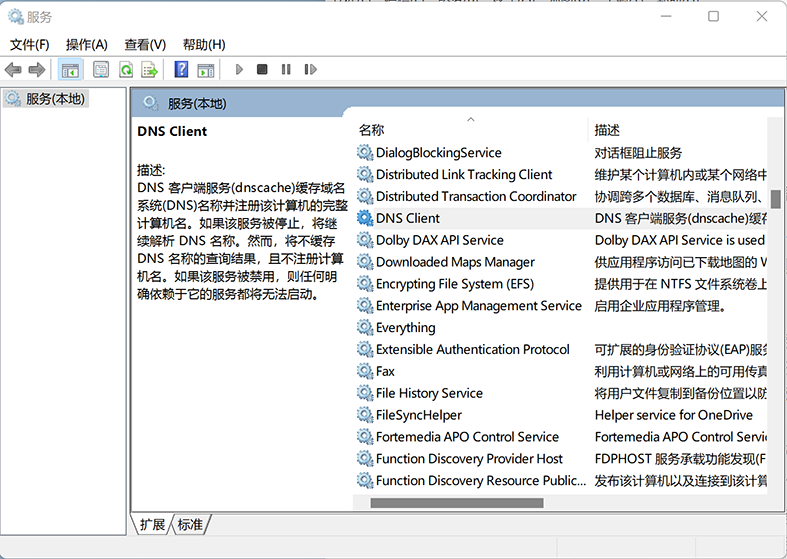Click the DNS Client heading in description pane
787x559 pixels.
[x=172, y=131]
